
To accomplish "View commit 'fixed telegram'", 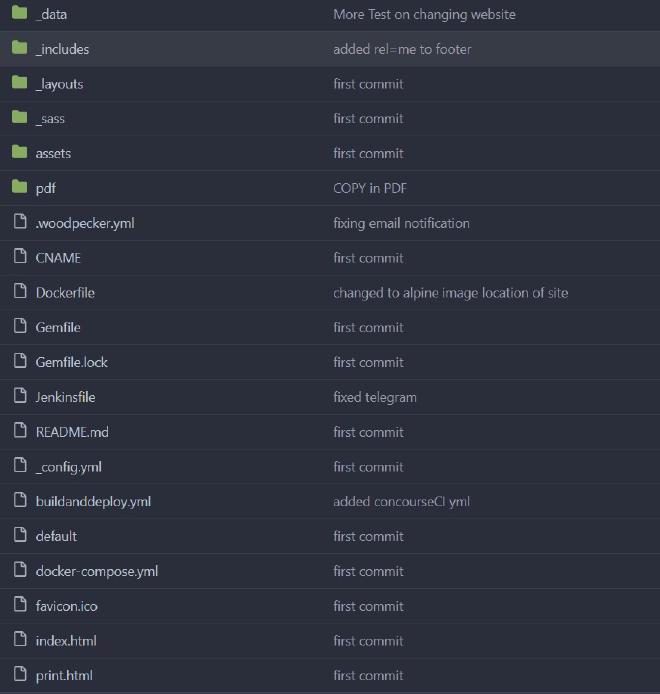I will point(375,397).
